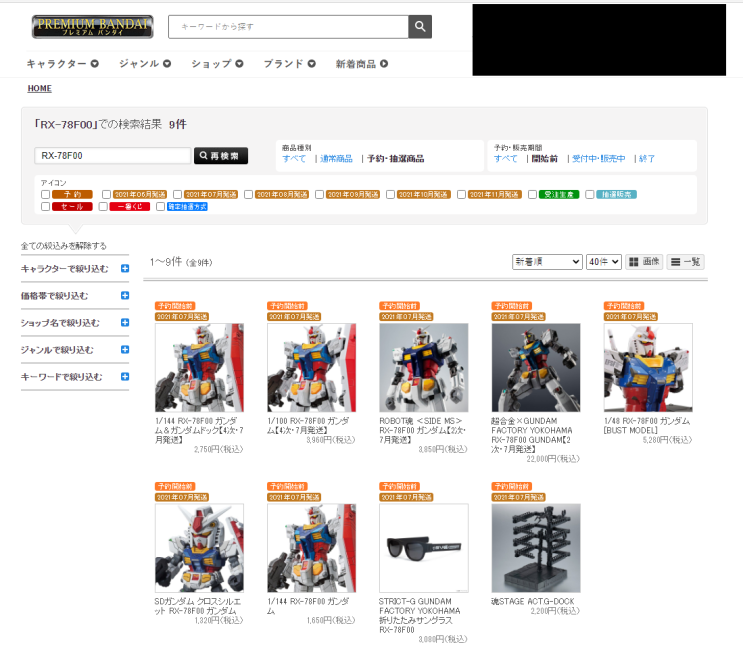Click 全ての絞込みを解除する link
This screenshot has height=653, width=743.
(x=63, y=246)
